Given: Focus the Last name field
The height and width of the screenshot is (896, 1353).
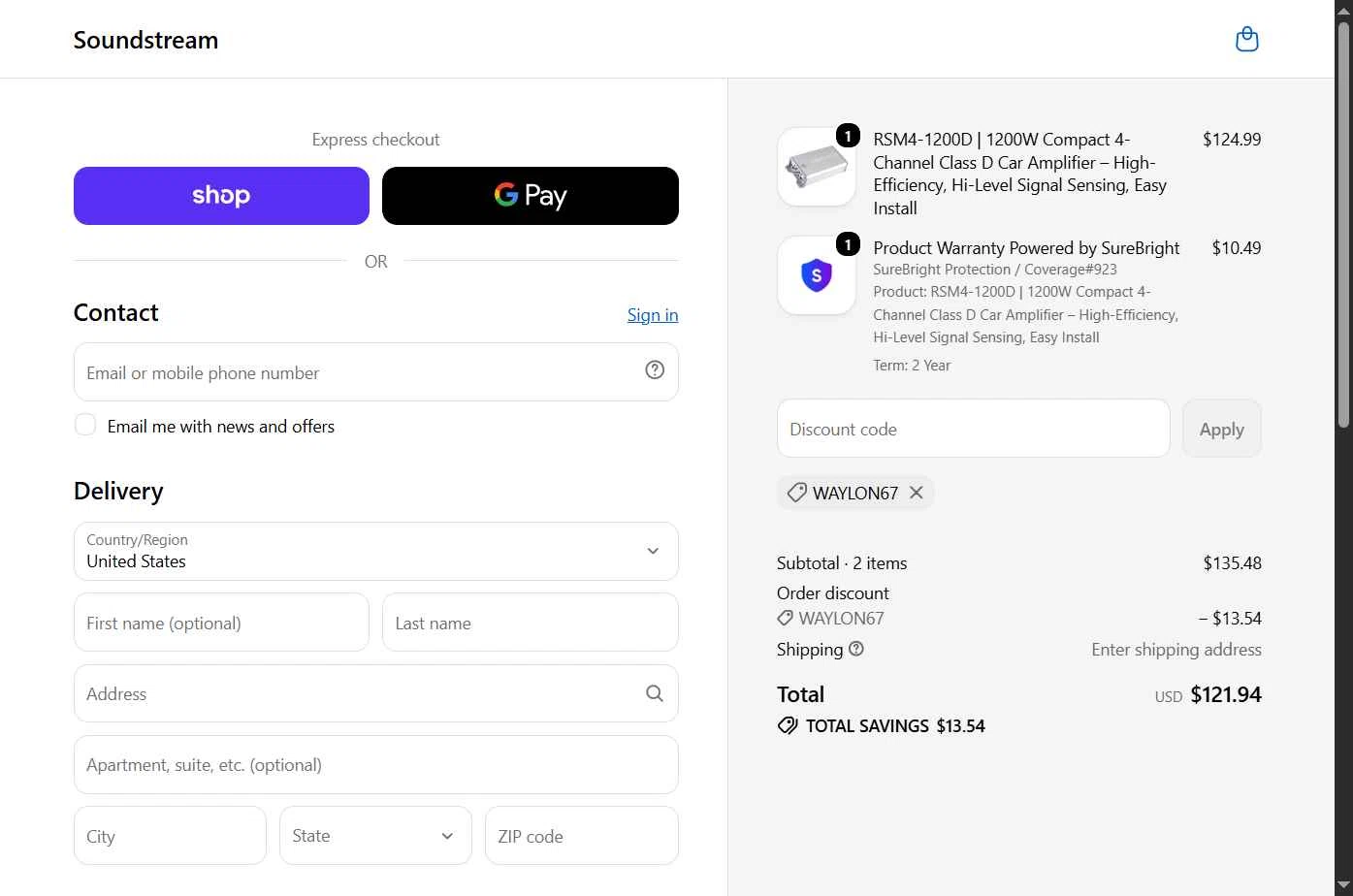Looking at the screenshot, I should tap(531, 623).
